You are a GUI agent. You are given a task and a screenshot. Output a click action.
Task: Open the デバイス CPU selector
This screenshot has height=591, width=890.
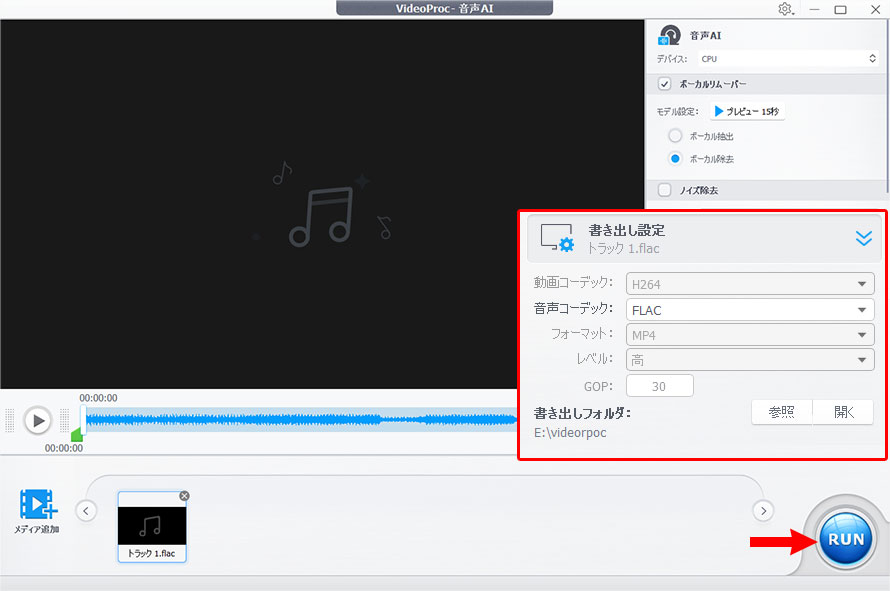pyautogui.click(x=790, y=58)
